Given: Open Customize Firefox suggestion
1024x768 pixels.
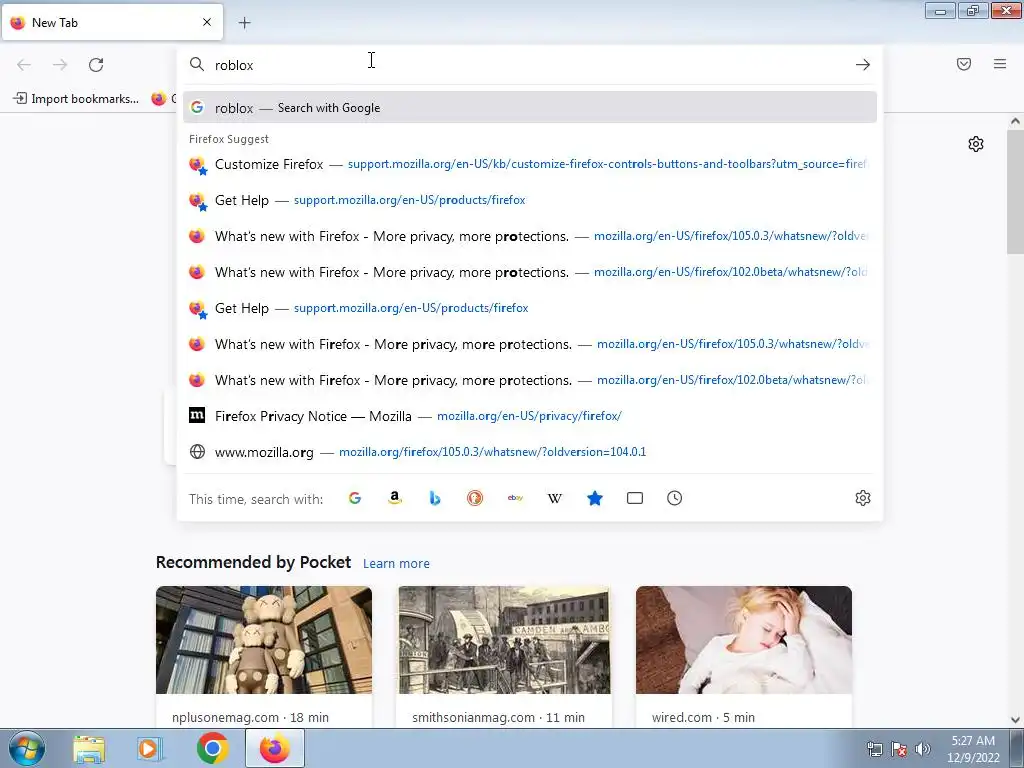Looking at the screenshot, I should click(530, 164).
